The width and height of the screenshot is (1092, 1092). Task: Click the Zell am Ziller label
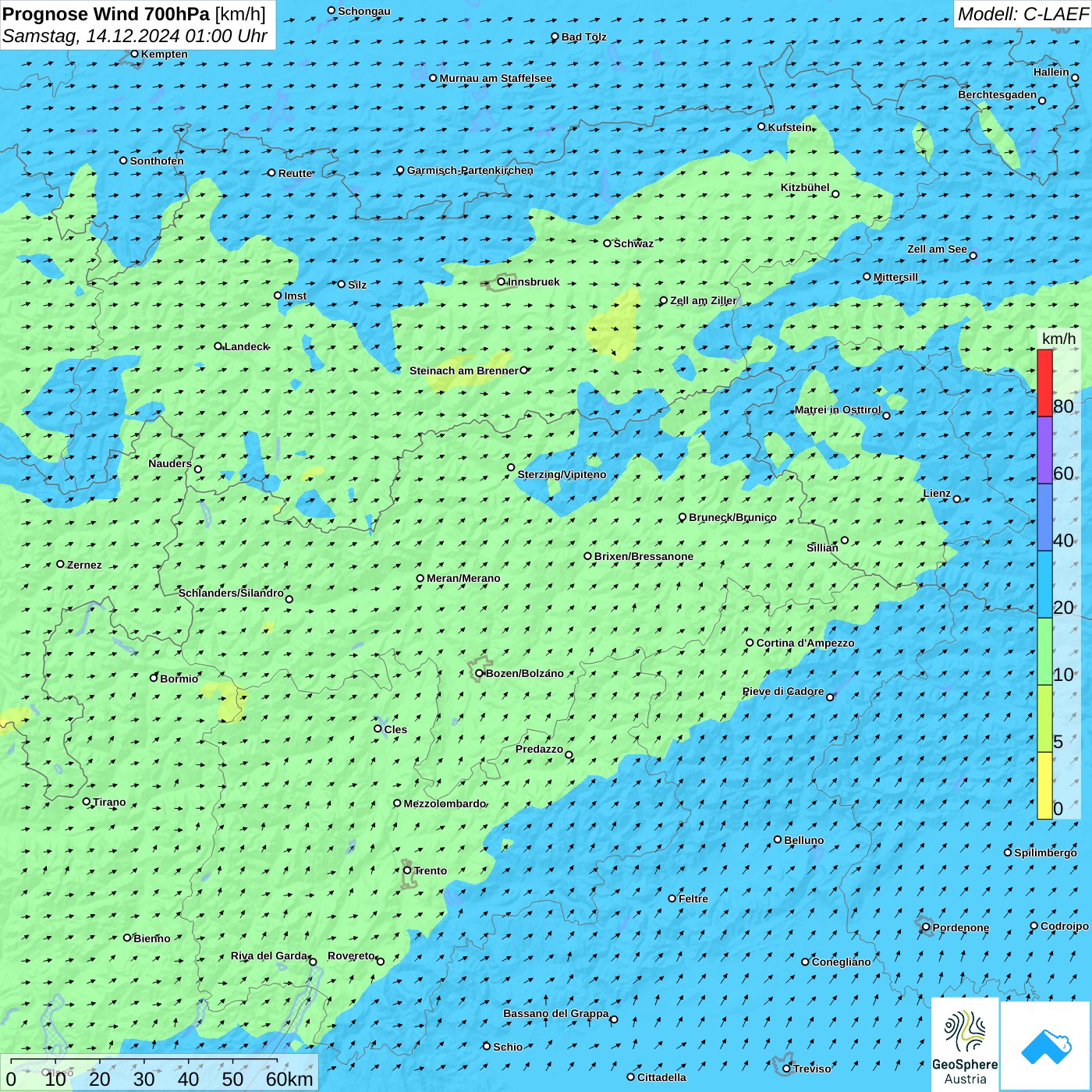[x=704, y=300]
